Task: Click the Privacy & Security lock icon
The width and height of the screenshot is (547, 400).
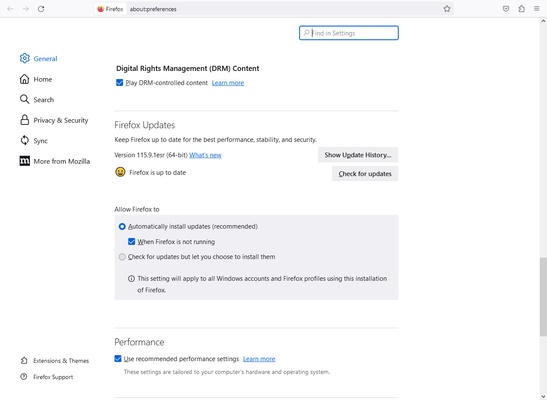Action: click(x=24, y=120)
